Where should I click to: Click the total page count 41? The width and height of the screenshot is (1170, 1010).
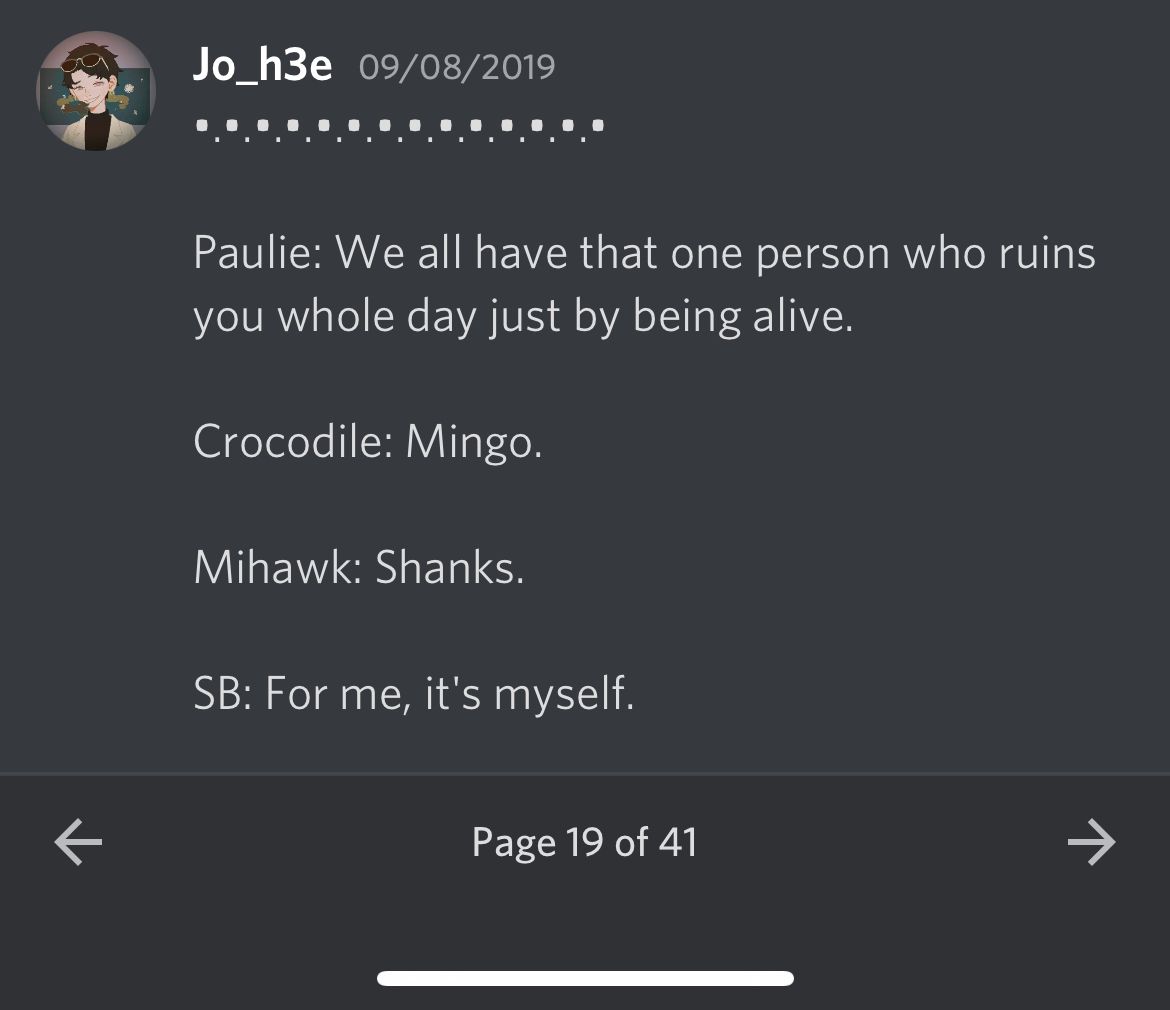(x=677, y=842)
